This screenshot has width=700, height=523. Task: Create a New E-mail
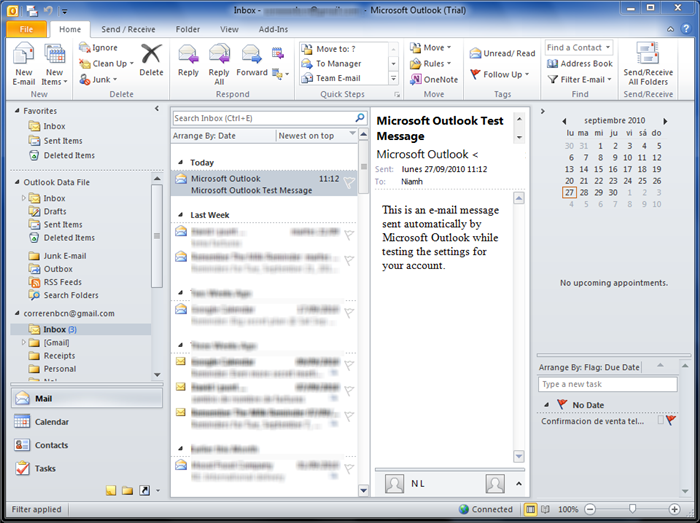point(24,63)
